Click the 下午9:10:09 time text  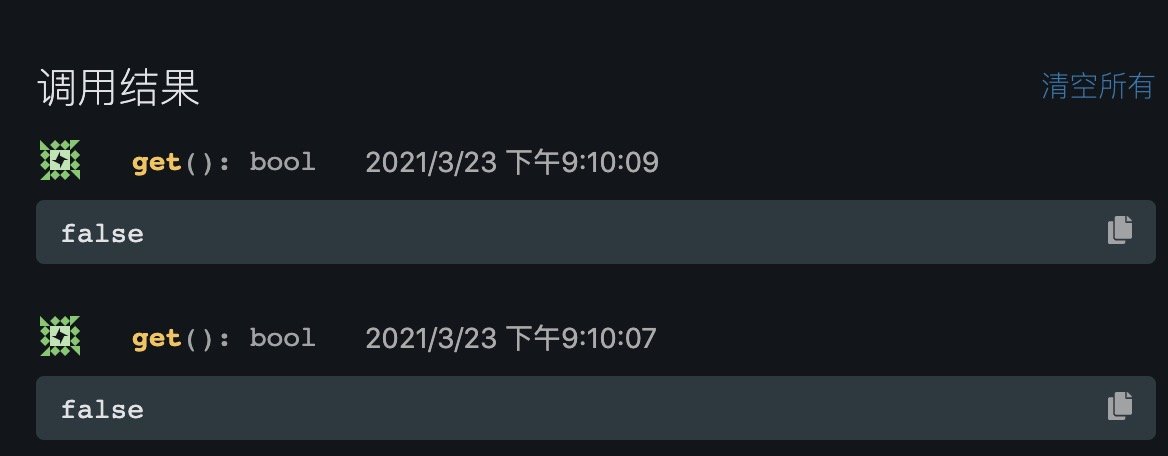click(x=581, y=162)
